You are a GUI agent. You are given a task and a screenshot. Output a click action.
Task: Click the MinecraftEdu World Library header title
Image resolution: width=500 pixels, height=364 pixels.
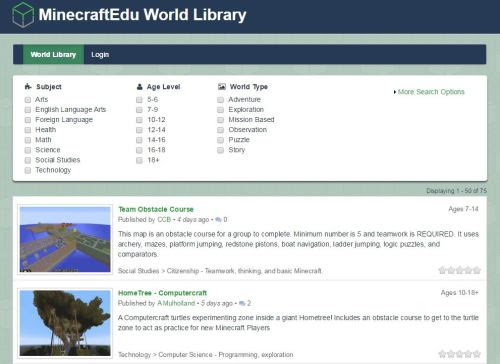click(142, 15)
